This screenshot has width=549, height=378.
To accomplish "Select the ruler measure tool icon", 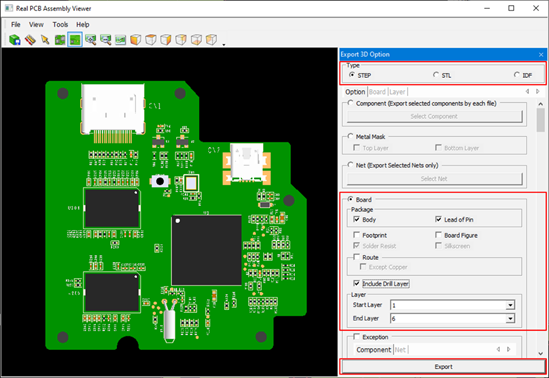I will [x=30, y=40].
